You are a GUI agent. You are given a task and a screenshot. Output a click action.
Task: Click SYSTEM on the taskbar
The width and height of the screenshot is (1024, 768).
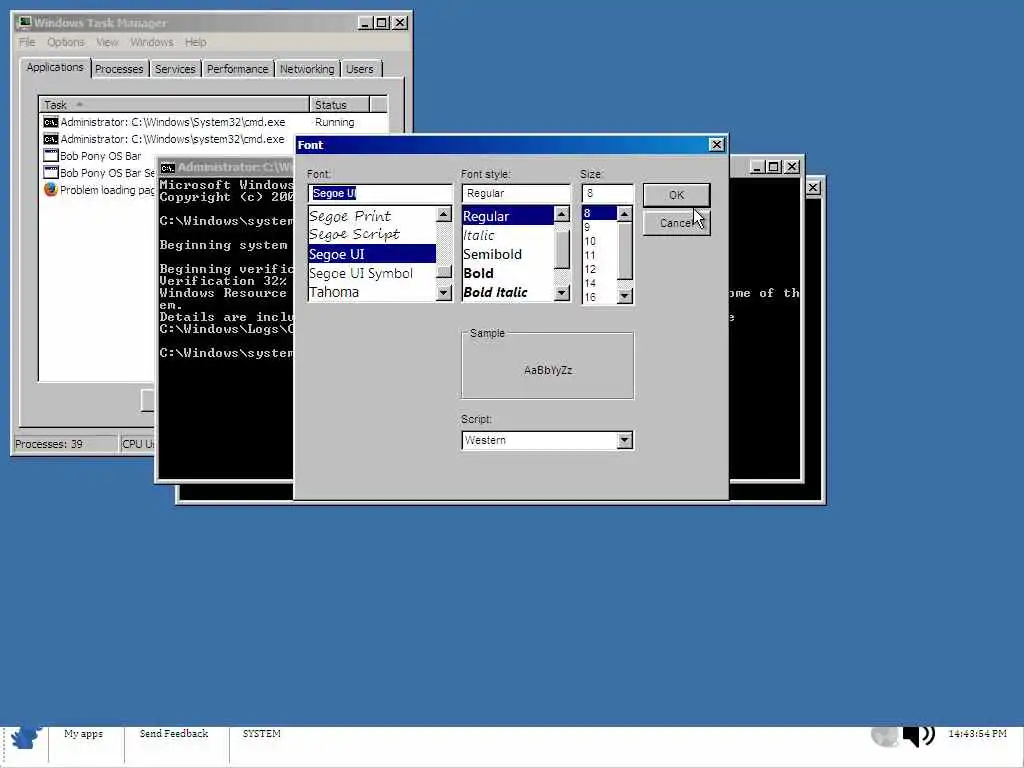(261, 733)
